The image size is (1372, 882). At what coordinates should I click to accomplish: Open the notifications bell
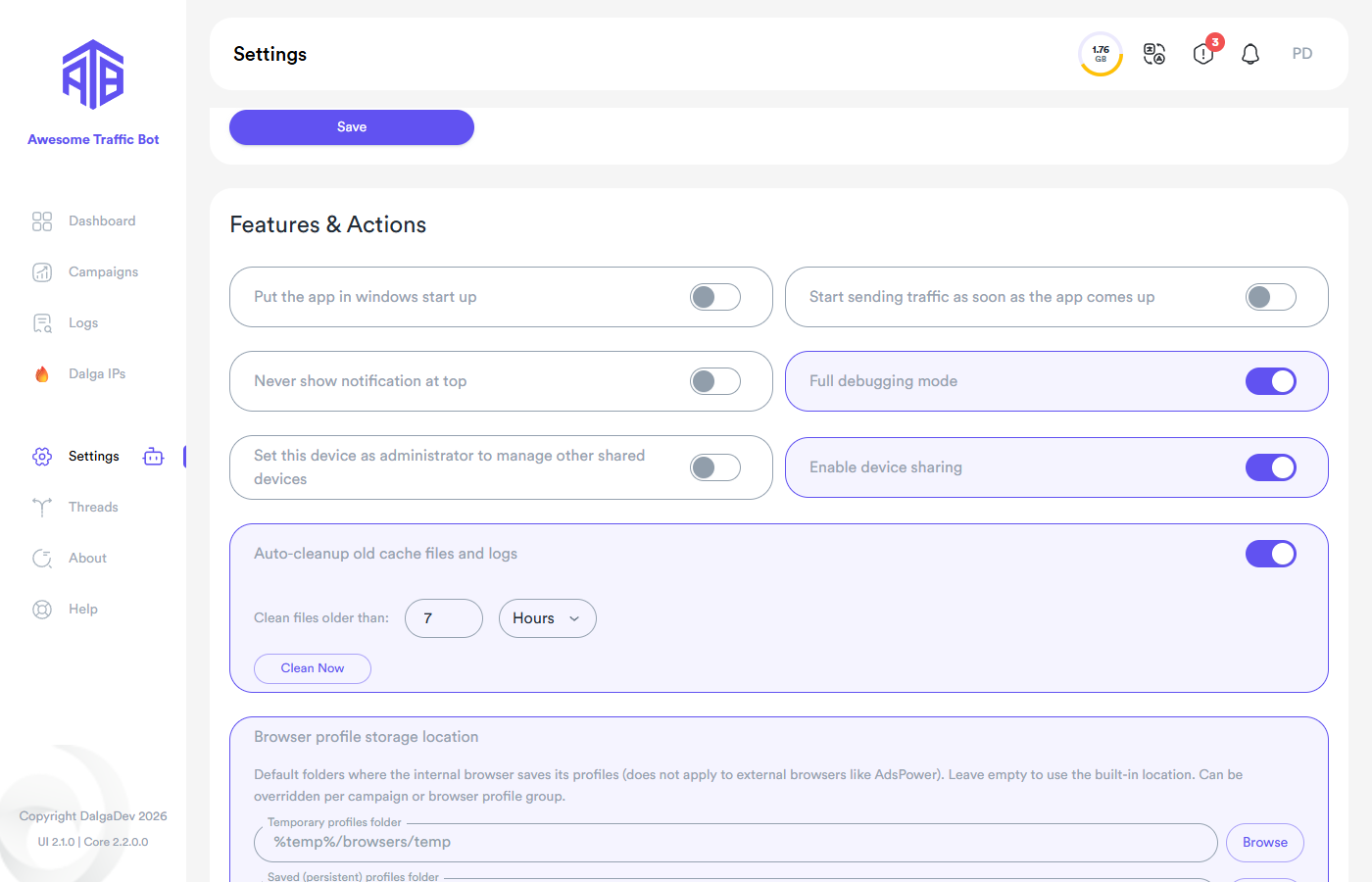(1250, 54)
